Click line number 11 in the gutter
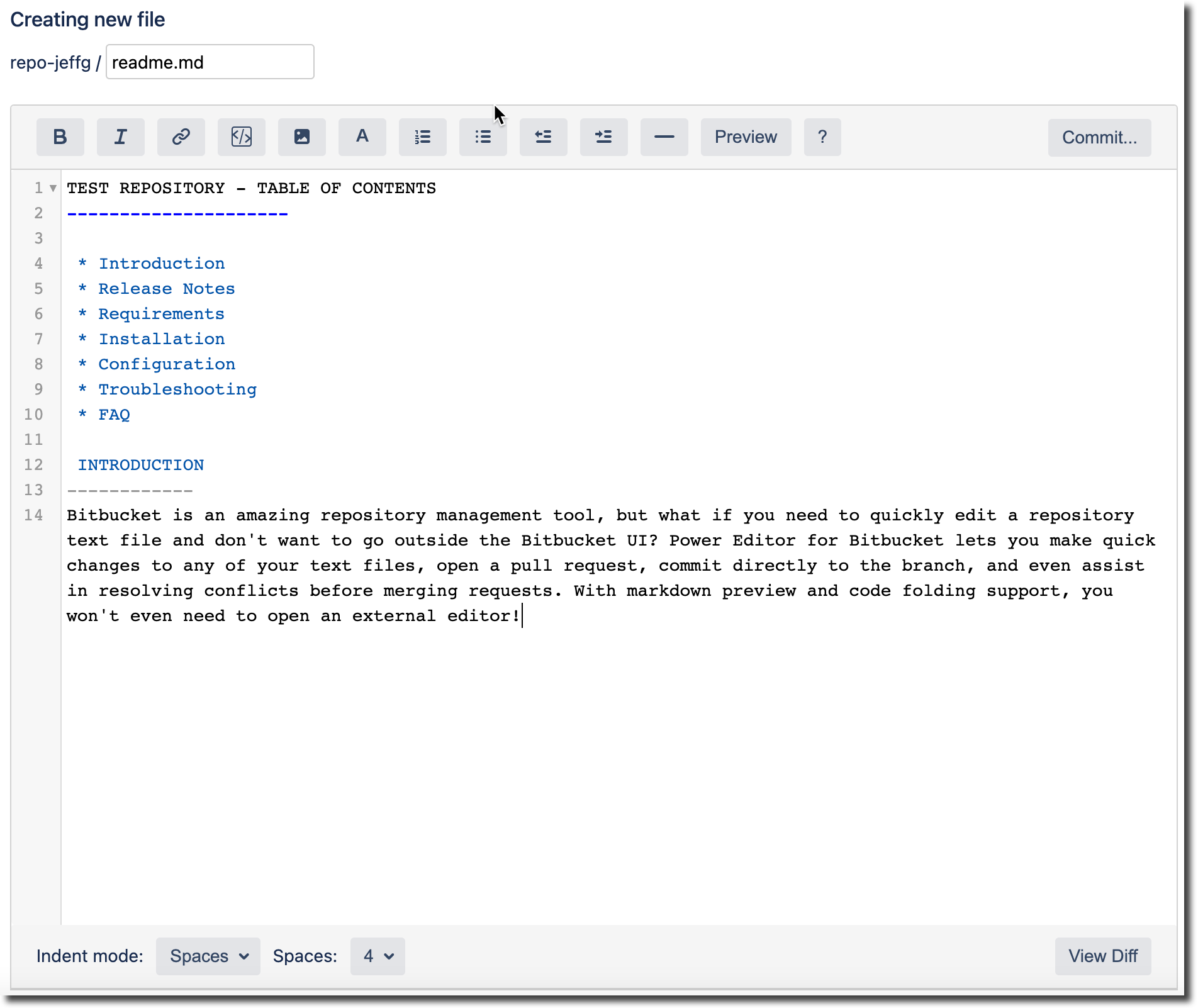Image resolution: width=1198 pixels, height=1008 pixels. 34,440
